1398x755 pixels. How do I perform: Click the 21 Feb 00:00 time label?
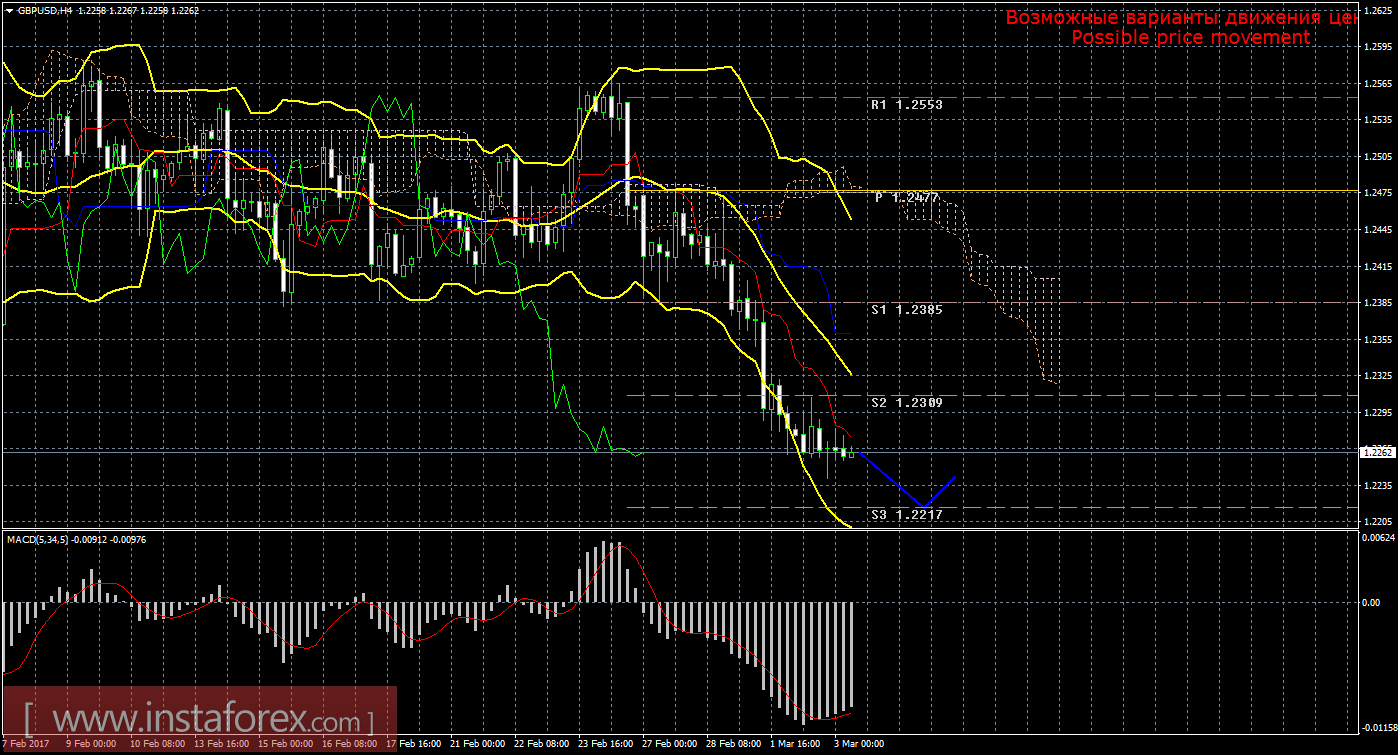[x=479, y=744]
